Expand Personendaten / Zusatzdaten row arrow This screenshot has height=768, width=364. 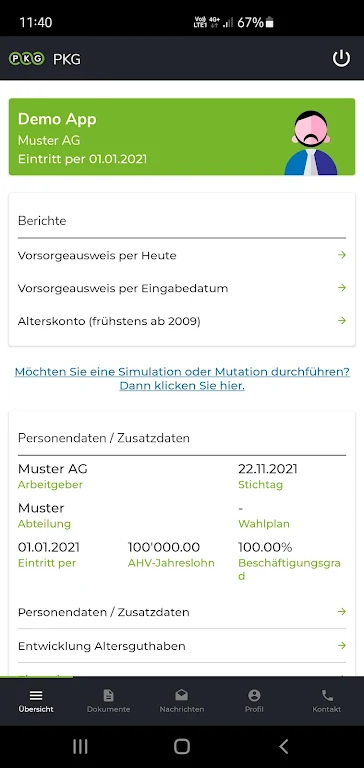[342, 611]
